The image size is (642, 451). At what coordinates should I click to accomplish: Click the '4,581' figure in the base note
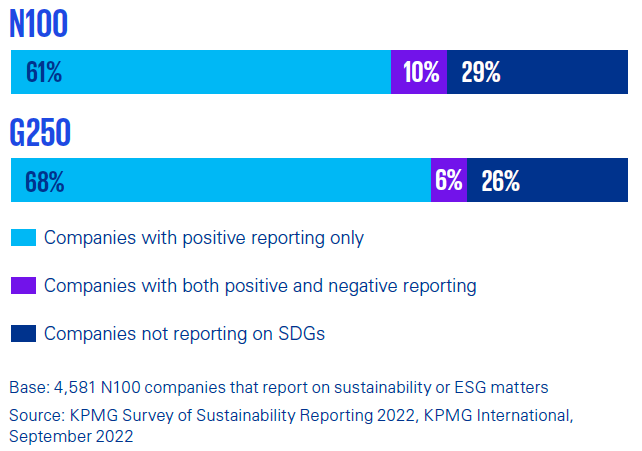pyautogui.click(x=71, y=387)
